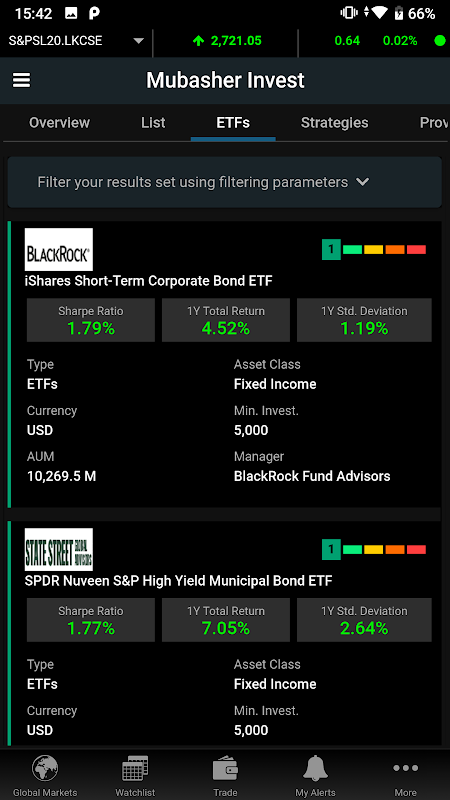The image size is (450, 800).
Task: Open iShares Short-Term Corporate Bond ETF
Action: (148, 281)
